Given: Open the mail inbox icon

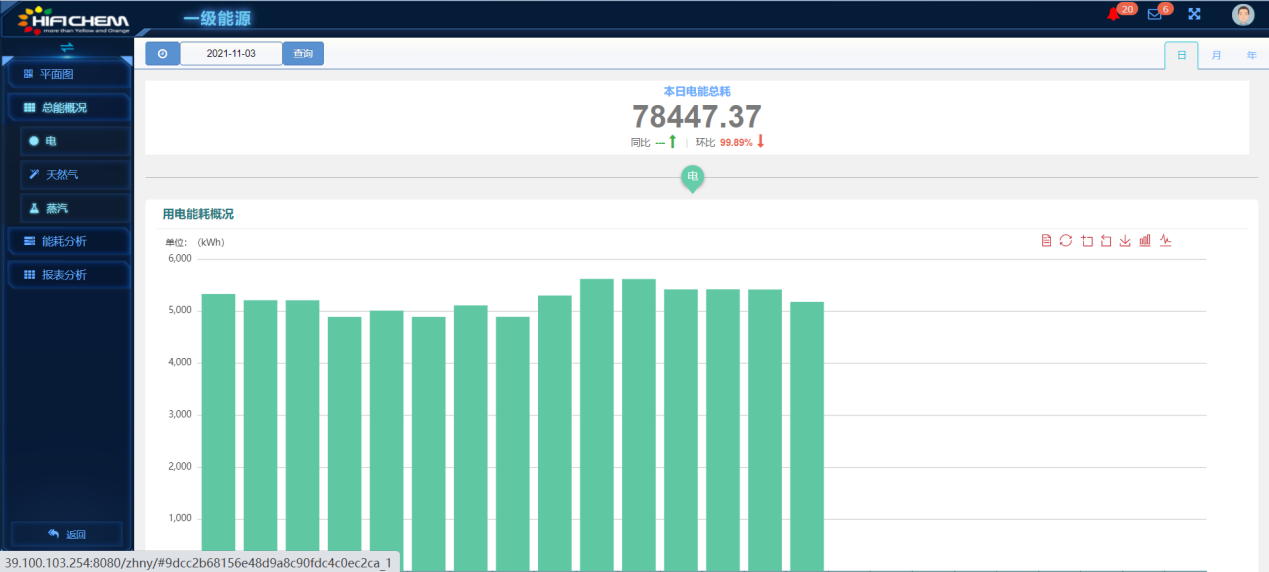Looking at the screenshot, I should tap(1155, 14).
